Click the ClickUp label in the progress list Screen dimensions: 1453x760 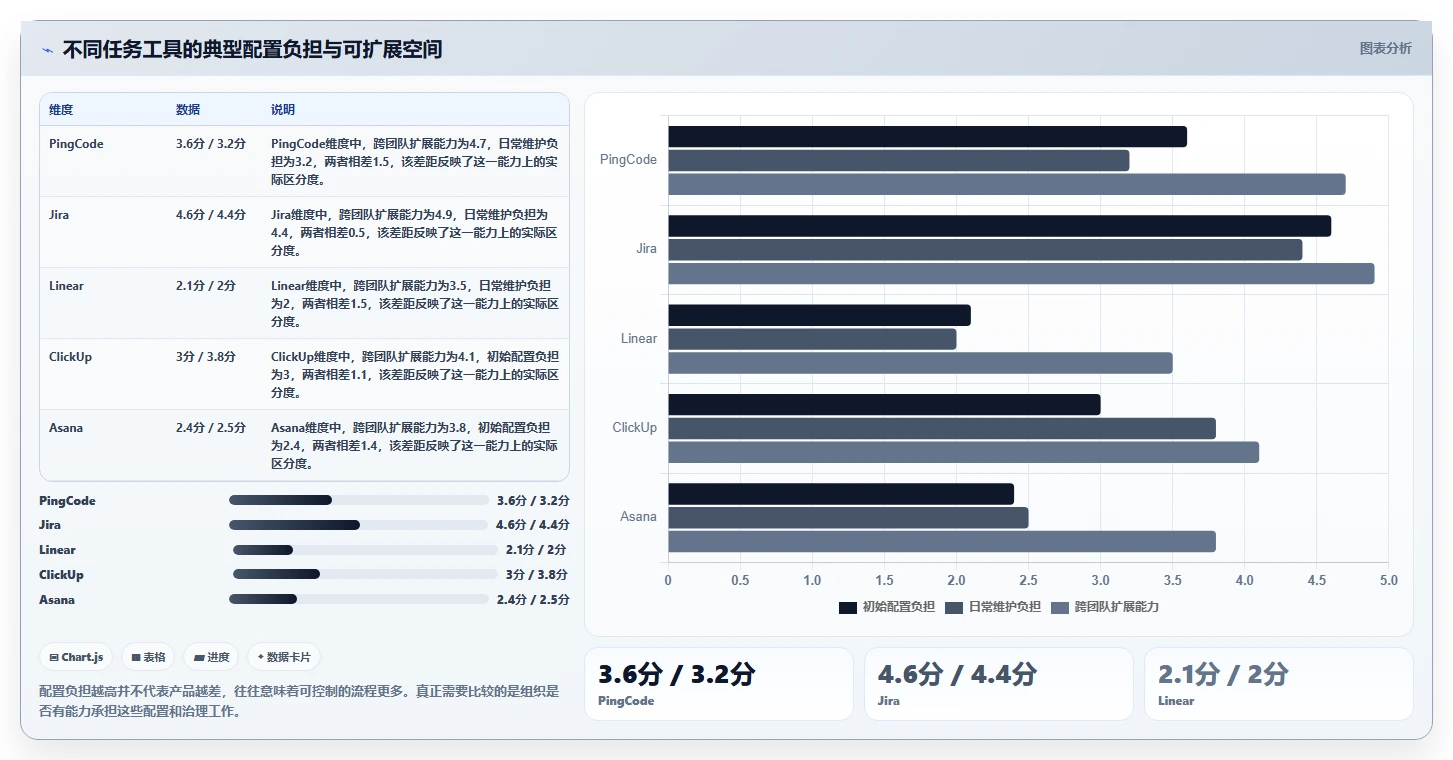(x=61, y=575)
